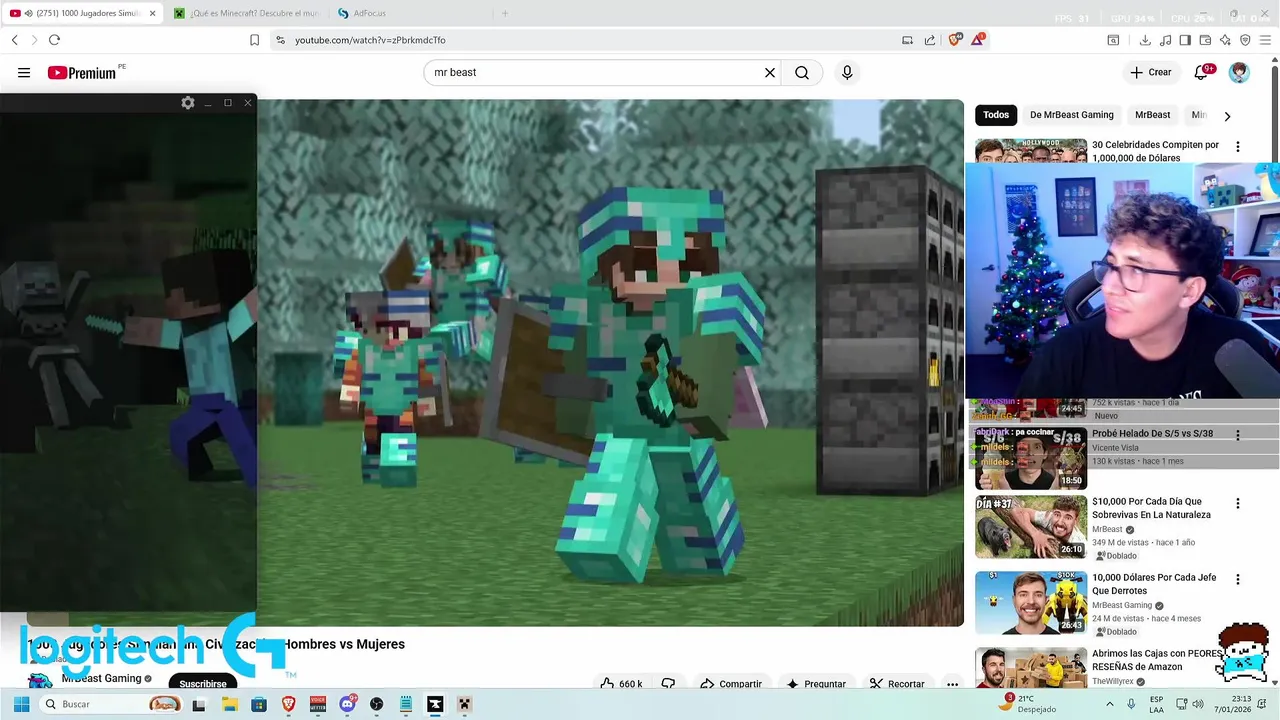This screenshot has width=1280, height=720.
Task: Open a new browser tab
Action: click(x=505, y=13)
